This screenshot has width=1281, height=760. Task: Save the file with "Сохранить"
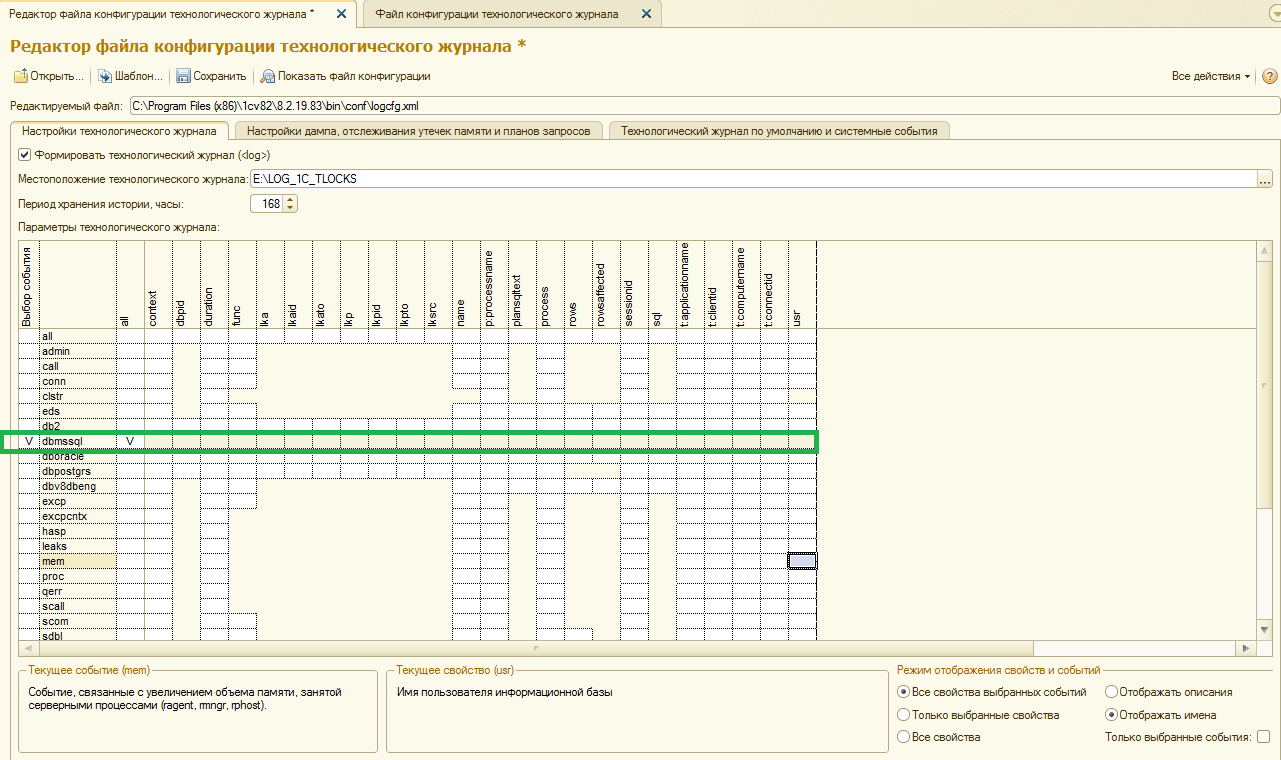pos(211,76)
